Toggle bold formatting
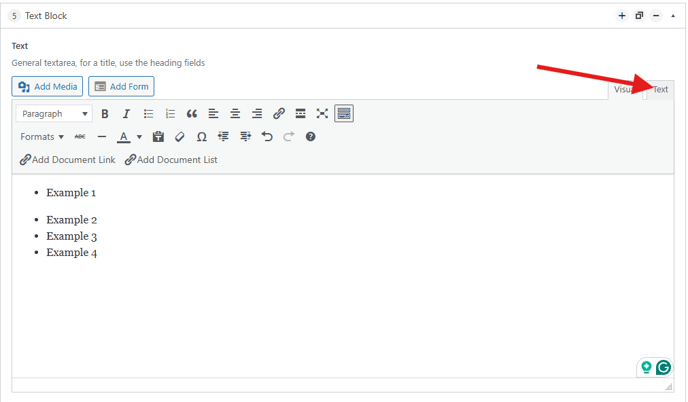The image size is (688, 402). (104, 114)
